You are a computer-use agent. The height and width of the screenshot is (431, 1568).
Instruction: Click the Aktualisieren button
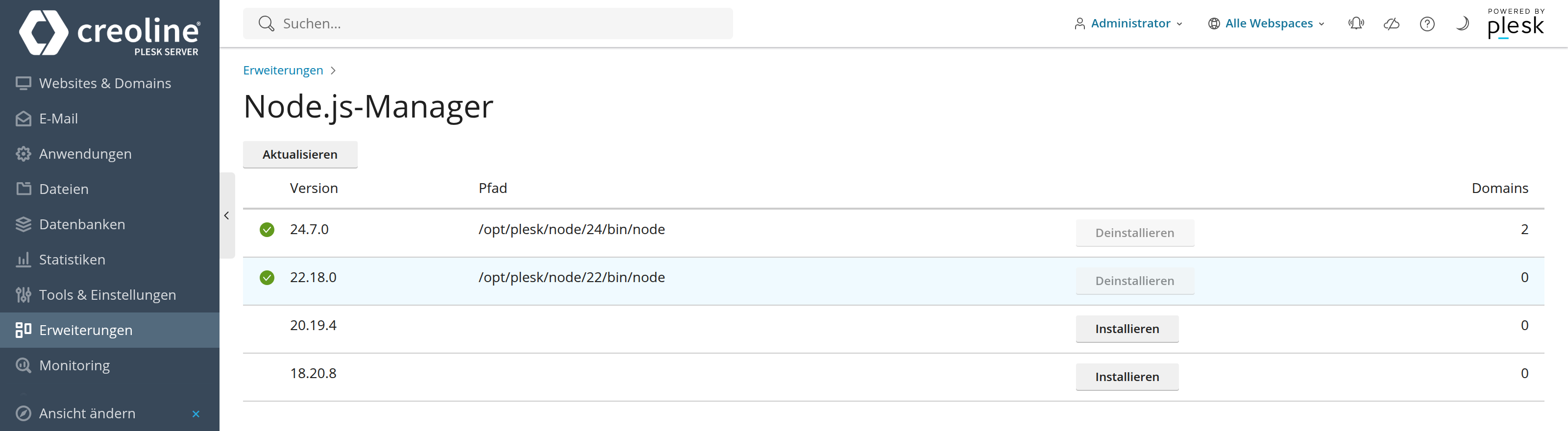pos(300,155)
